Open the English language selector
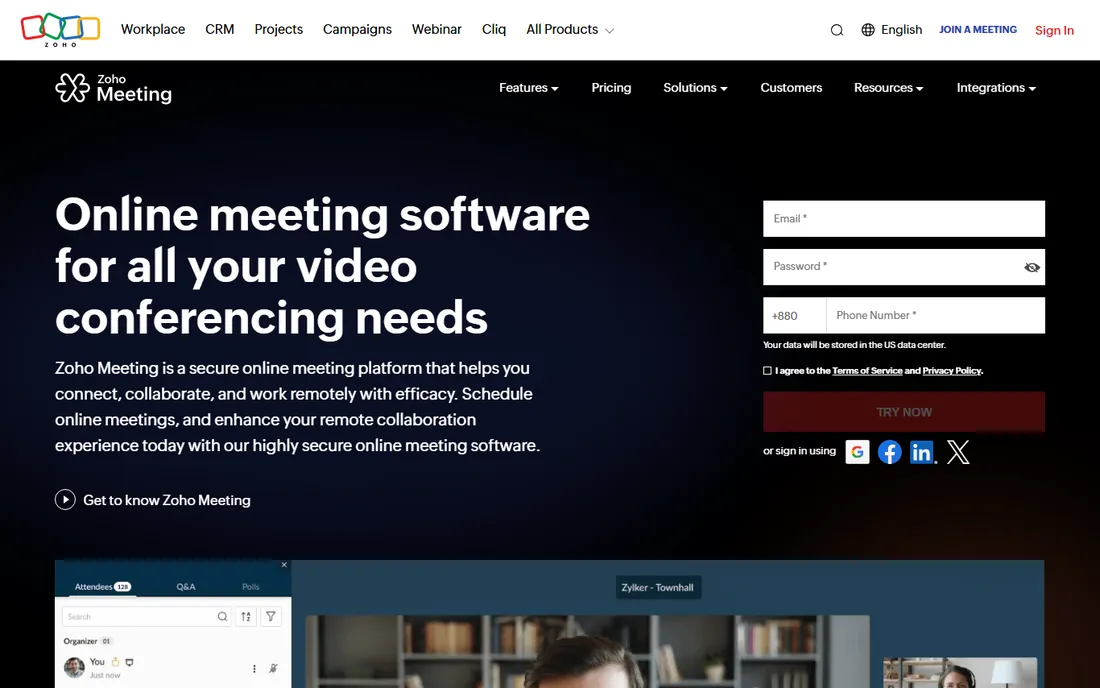 coord(892,29)
